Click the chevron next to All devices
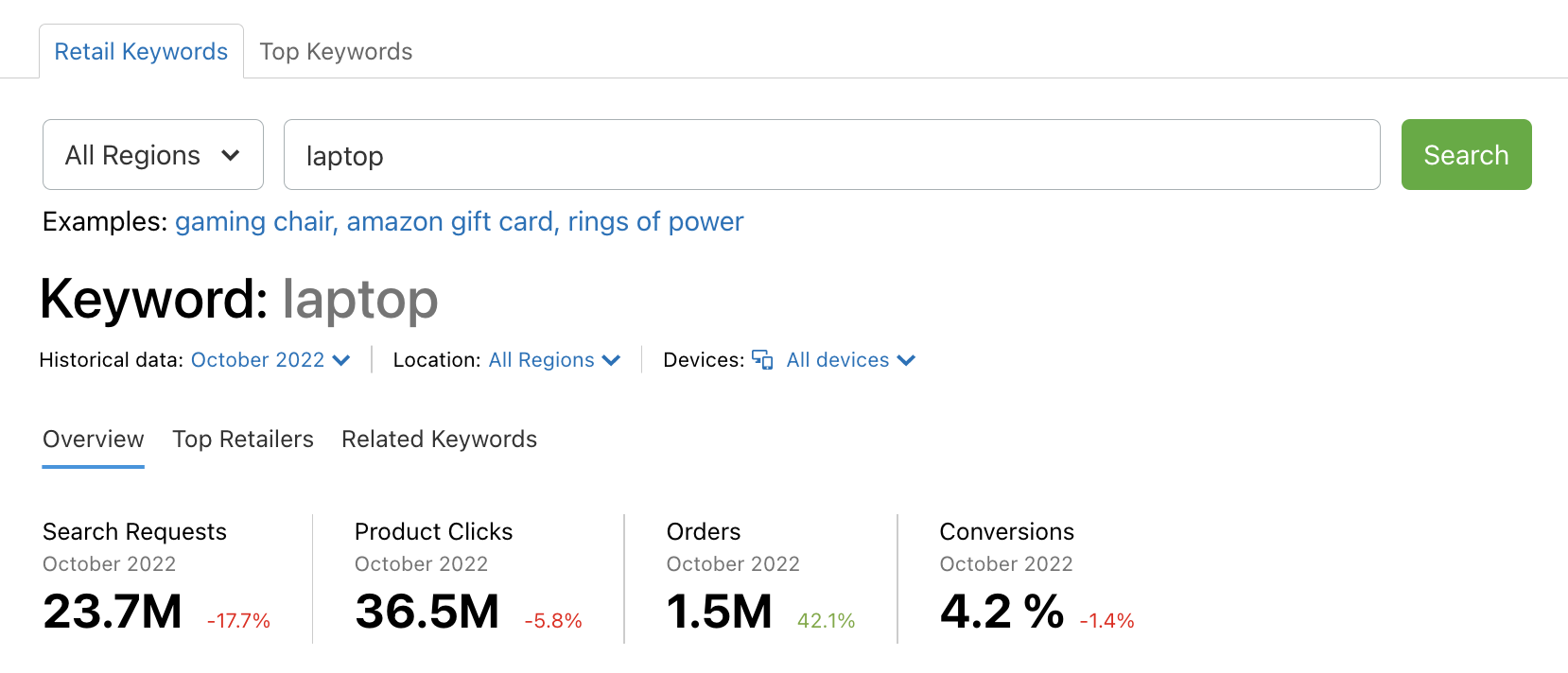 (906, 360)
